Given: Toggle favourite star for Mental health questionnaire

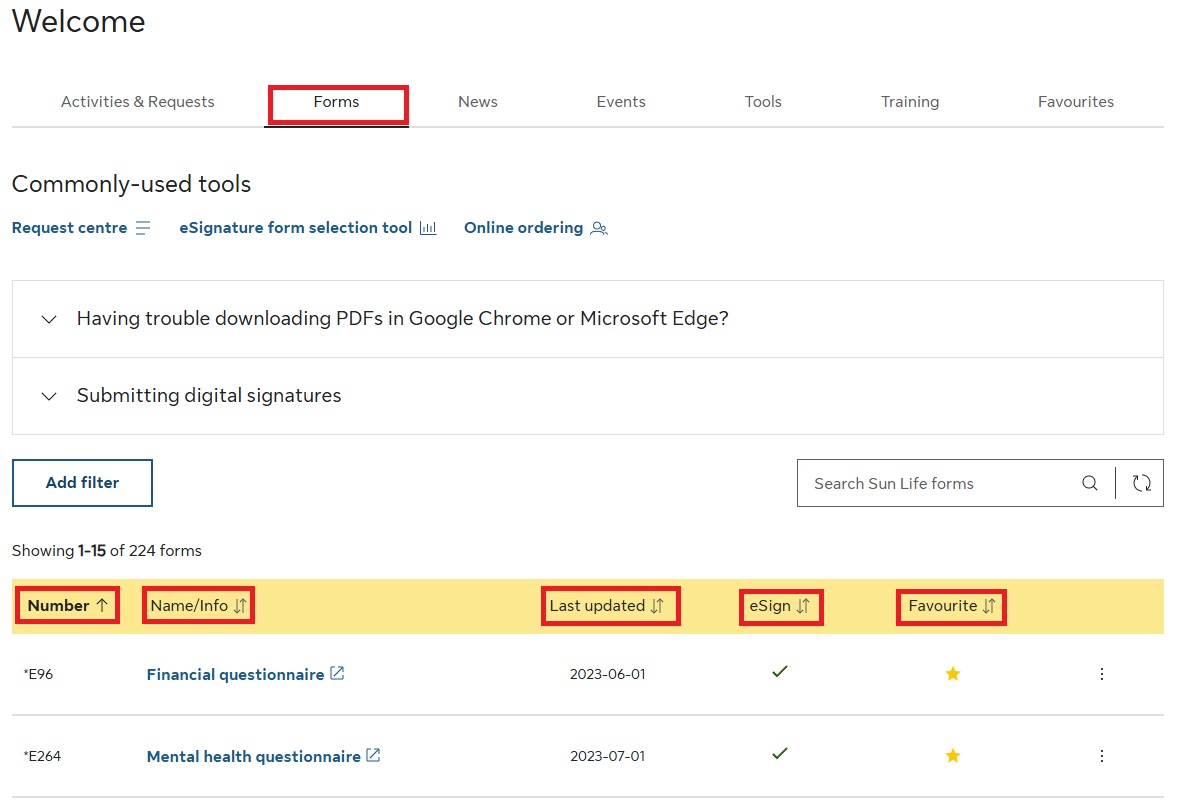Looking at the screenshot, I should (952, 756).
